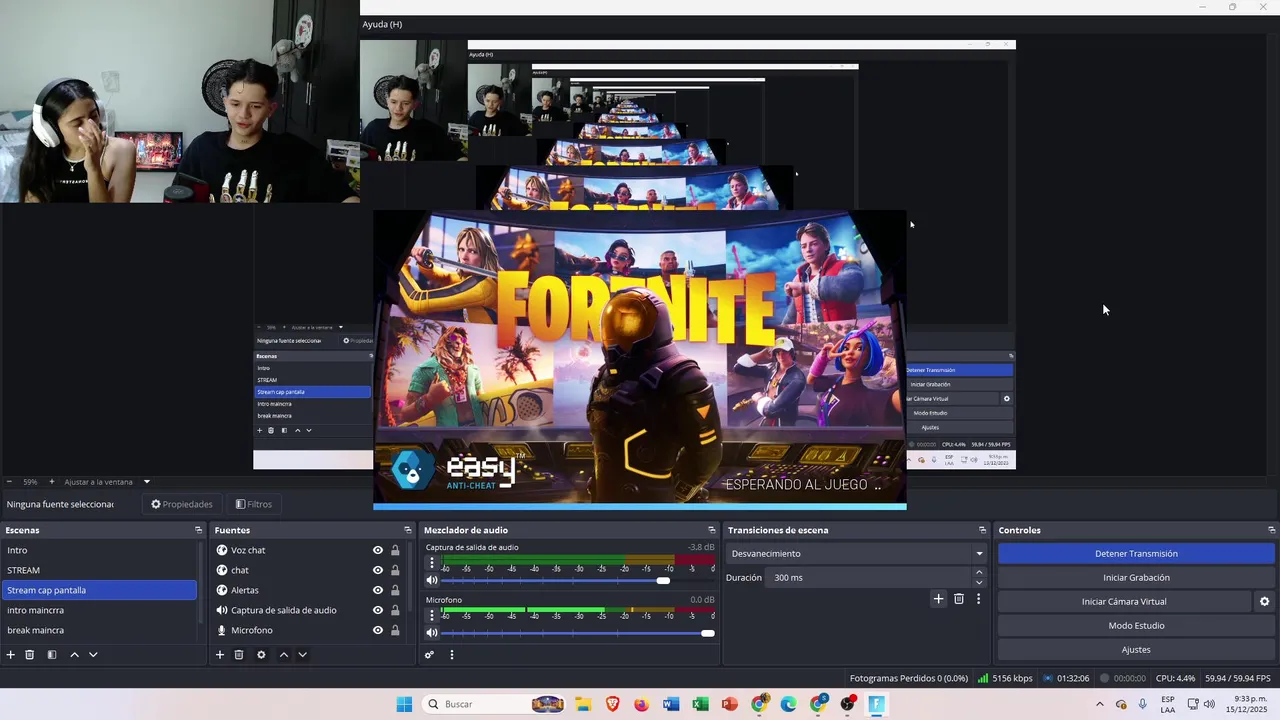Open source Propiedades button

[181, 504]
